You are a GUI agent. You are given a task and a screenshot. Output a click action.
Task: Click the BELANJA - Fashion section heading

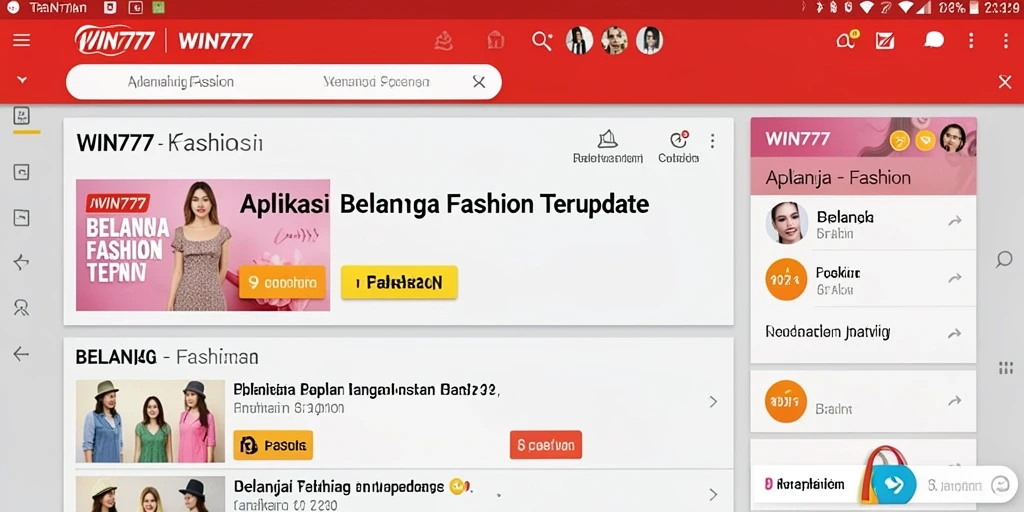167,357
